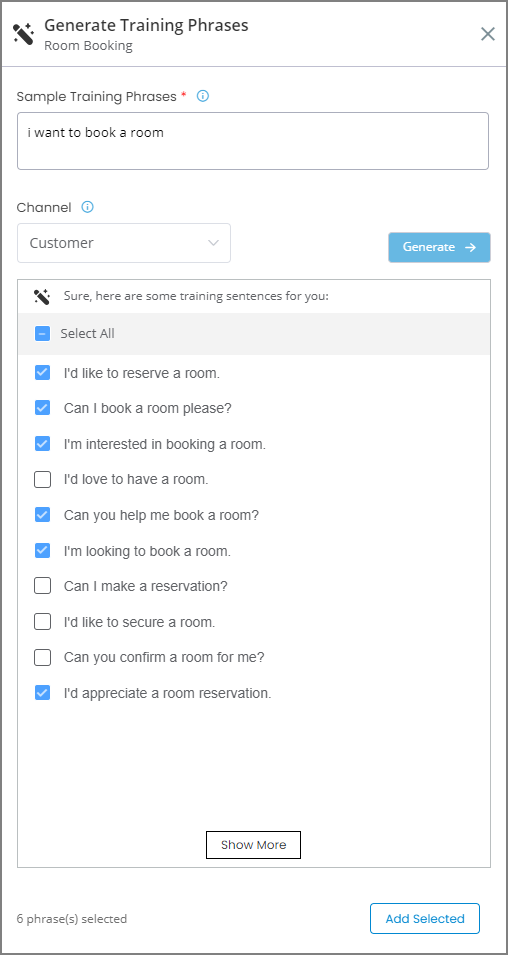The image size is (508, 955).
Task: Uncheck "I'm looking to book a room."
Action: tap(42, 551)
